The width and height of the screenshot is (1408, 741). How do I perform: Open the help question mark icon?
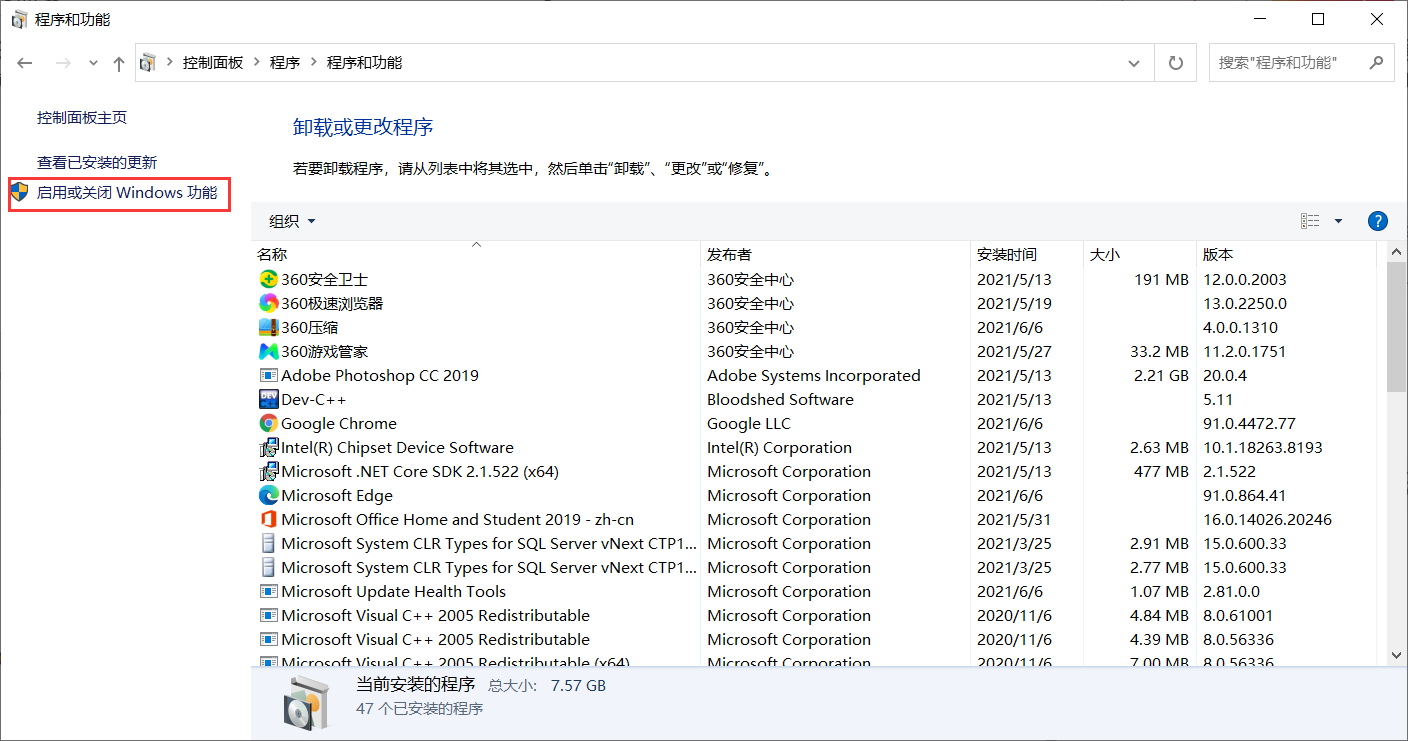pyautogui.click(x=1377, y=221)
